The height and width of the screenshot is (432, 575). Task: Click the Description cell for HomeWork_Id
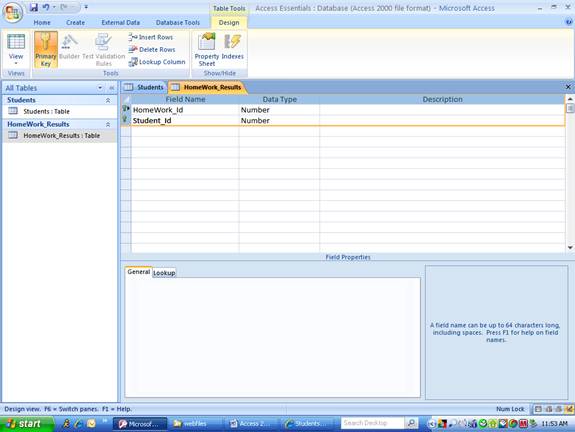click(x=442, y=110)
